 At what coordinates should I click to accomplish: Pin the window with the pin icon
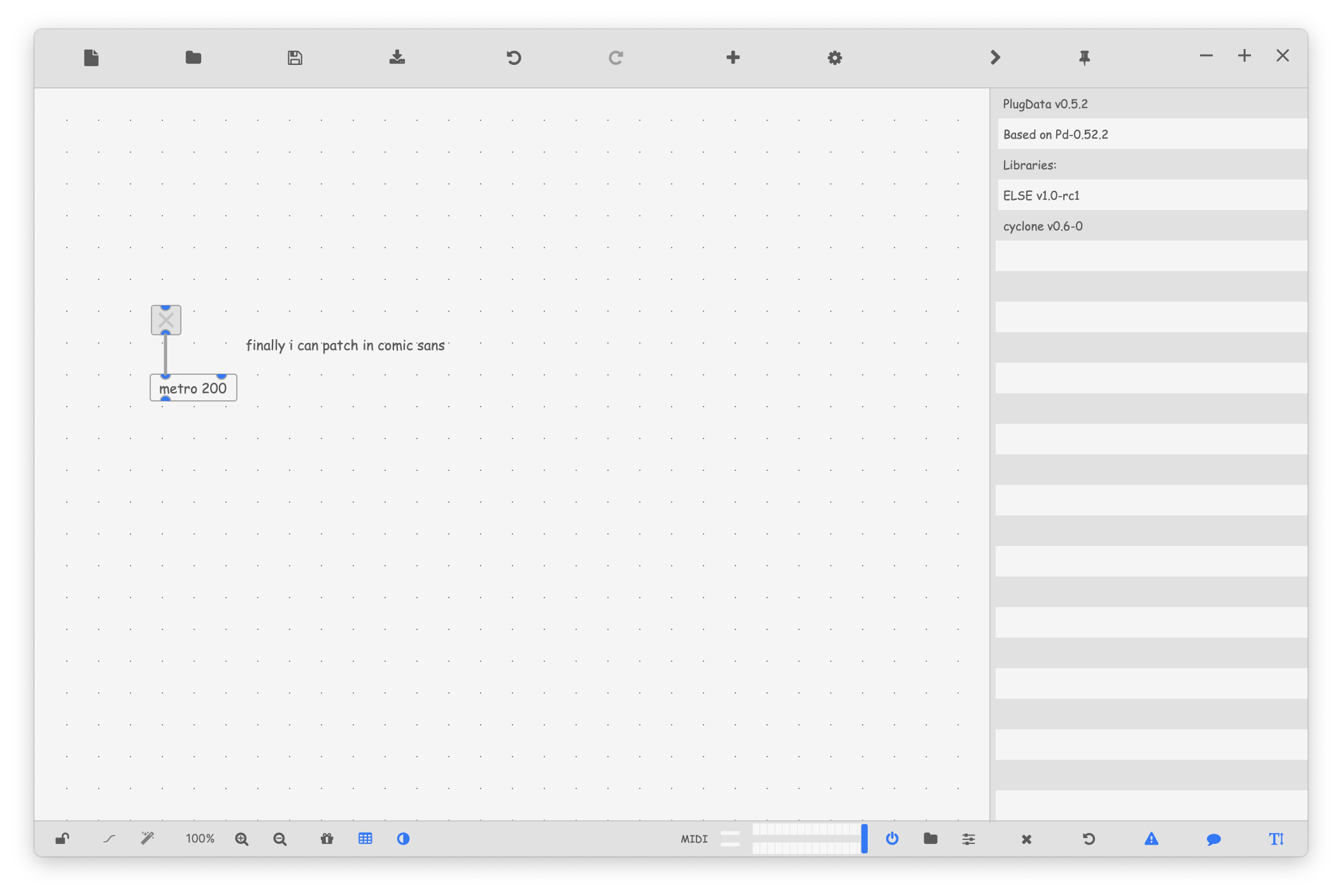(1084, 57)
